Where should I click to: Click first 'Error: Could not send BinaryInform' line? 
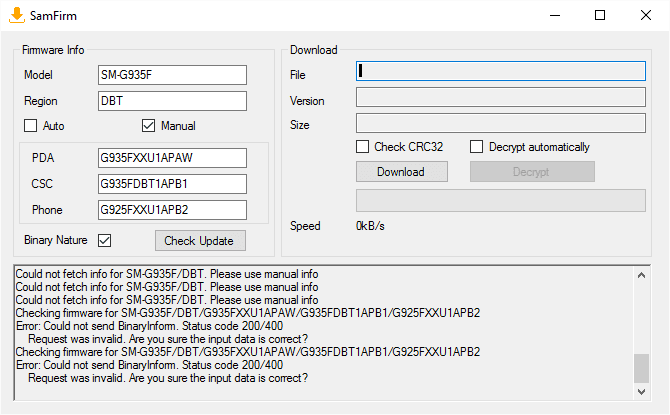click(150, 326)
